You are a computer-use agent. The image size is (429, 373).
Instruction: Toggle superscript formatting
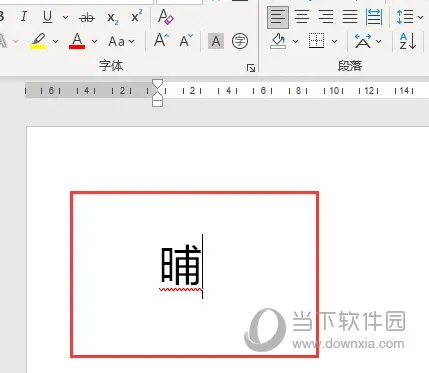pyautogui.click(x=136, y=17)
